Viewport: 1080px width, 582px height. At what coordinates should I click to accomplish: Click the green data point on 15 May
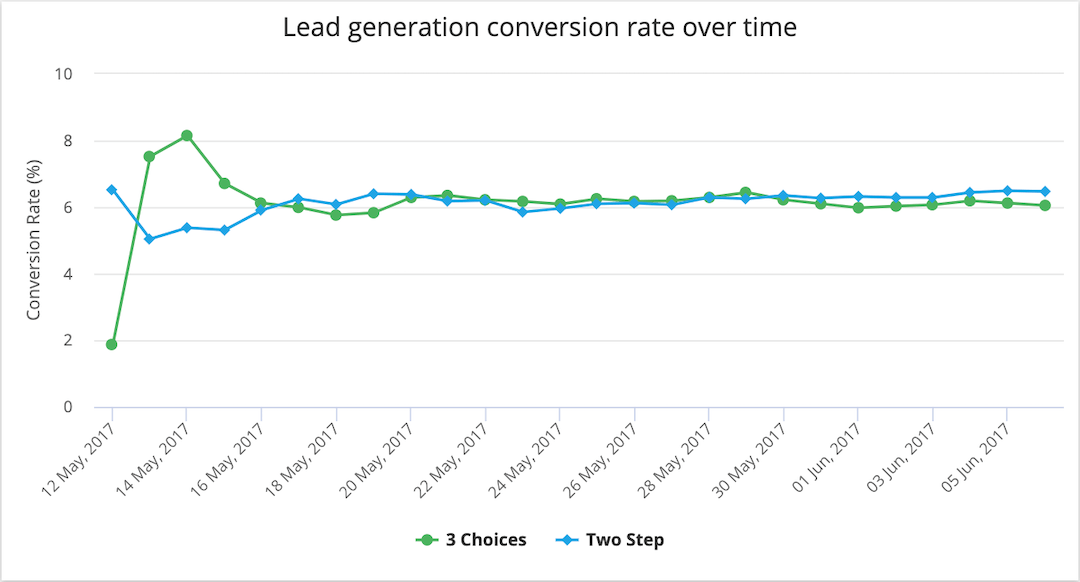224,183
